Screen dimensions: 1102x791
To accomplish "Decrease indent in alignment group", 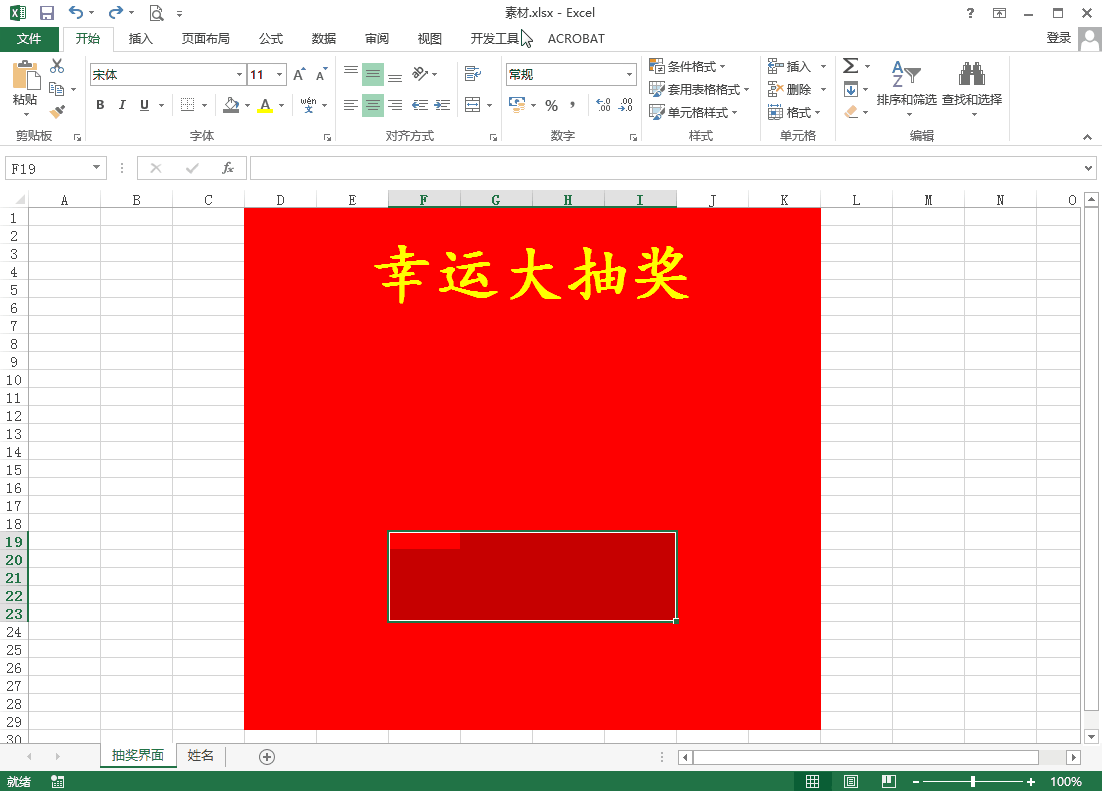I will point(420,105).
